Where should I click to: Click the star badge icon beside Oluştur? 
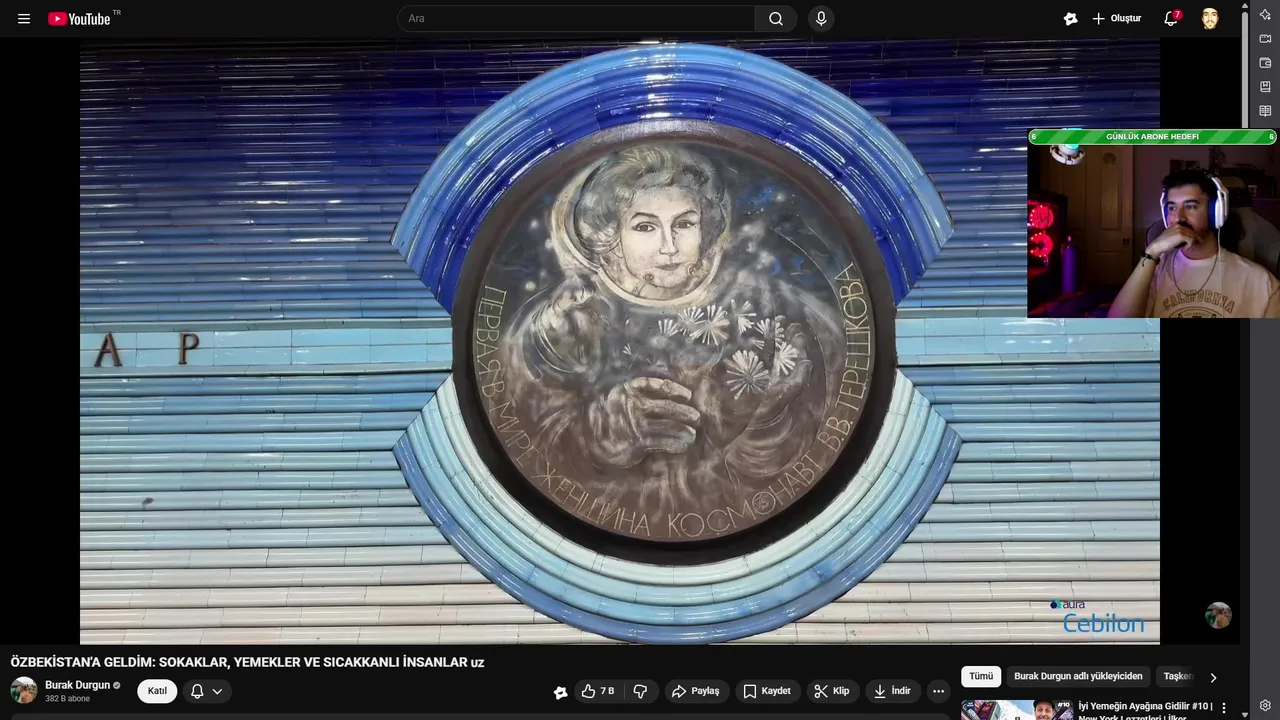click(x=1071, y=19)
